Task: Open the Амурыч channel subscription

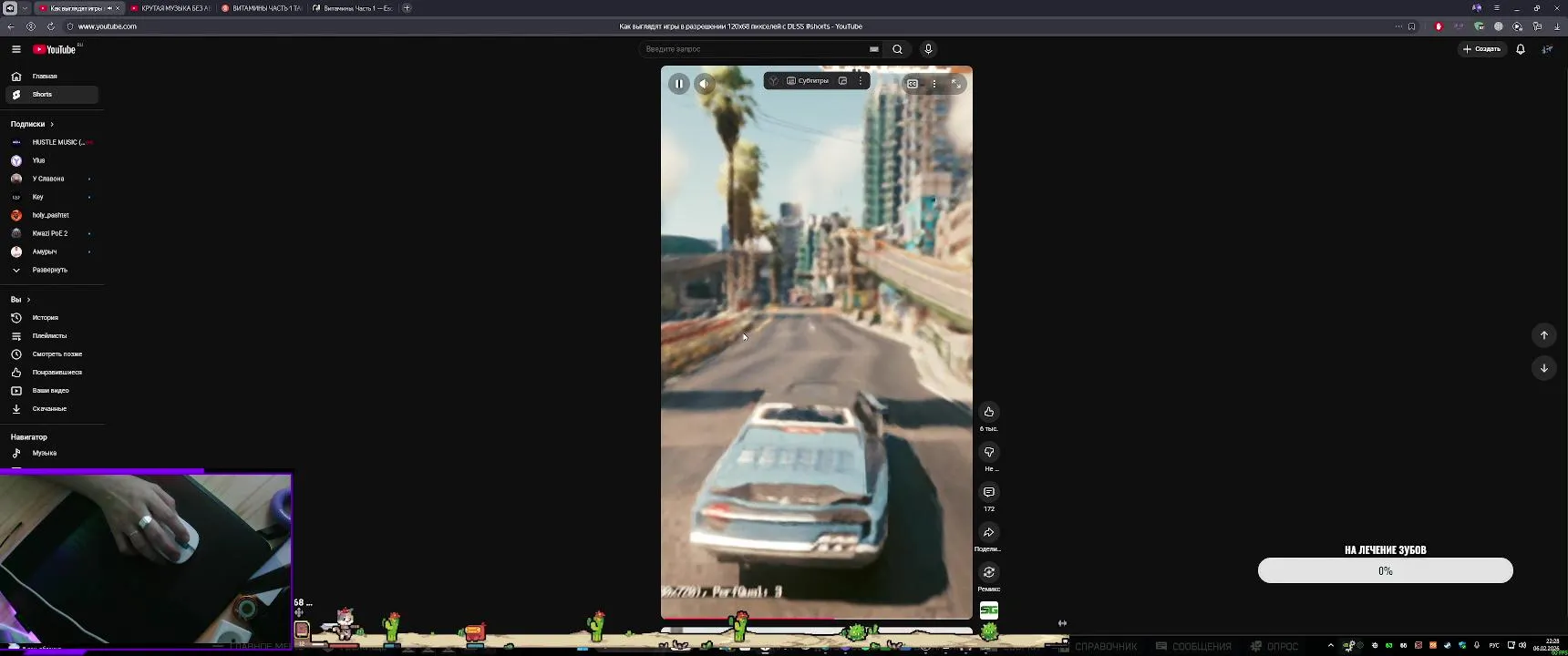Action: (52, 251)
